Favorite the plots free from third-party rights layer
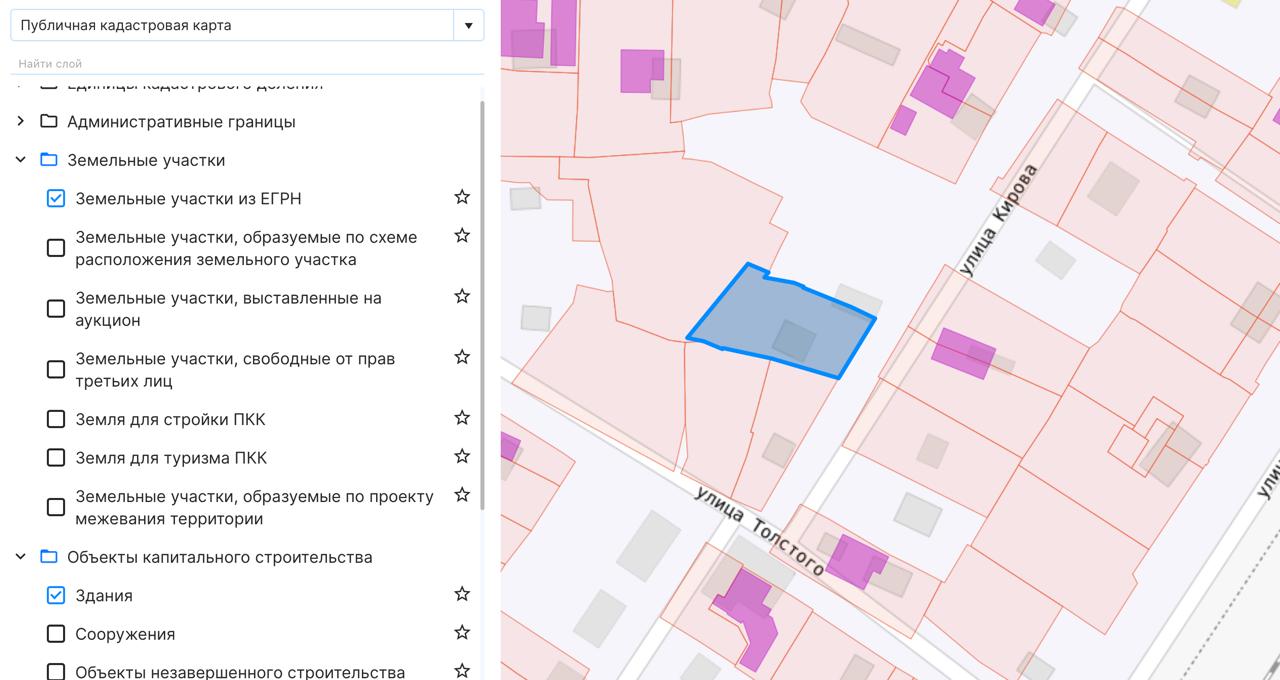Image resolution: width=1280 pixels, height=680 pixels. (x=462, y=357)
